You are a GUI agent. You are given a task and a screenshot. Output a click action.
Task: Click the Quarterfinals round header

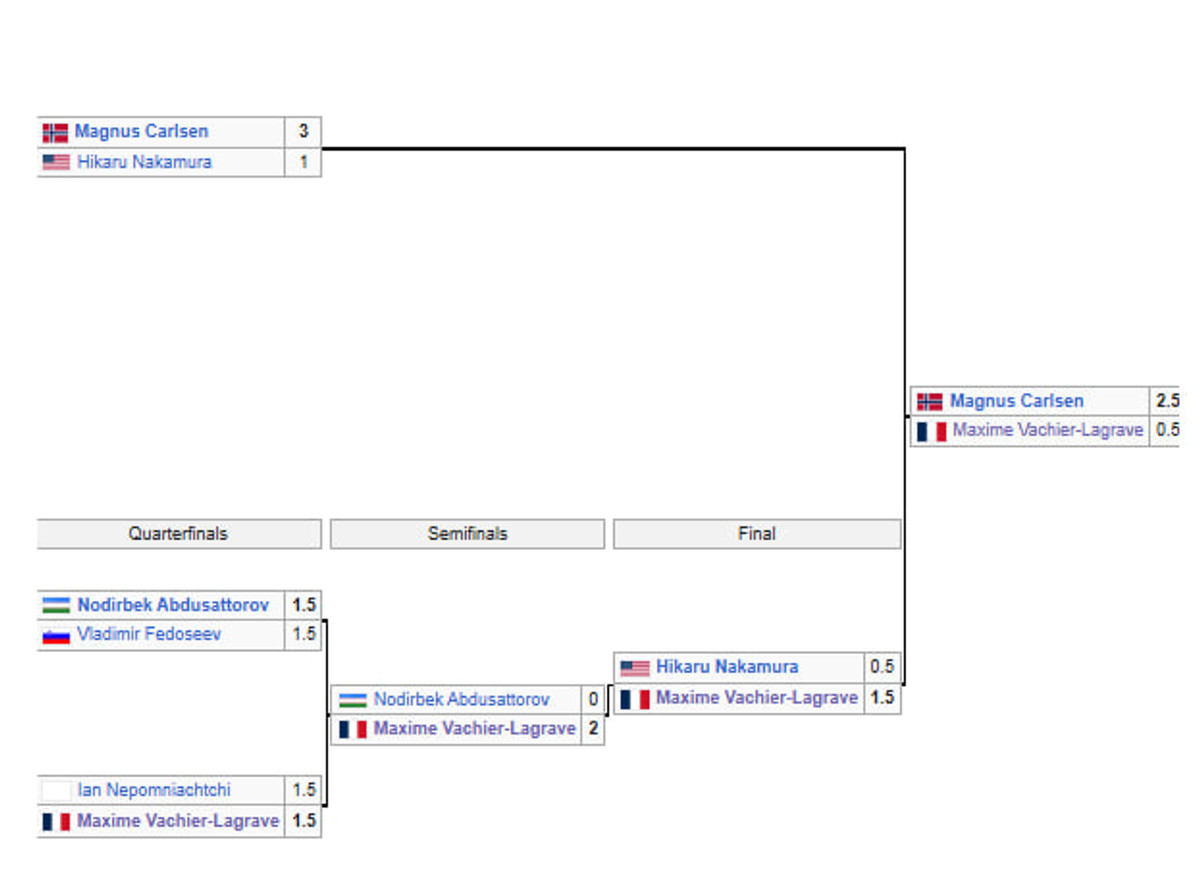tap(178, 534)
